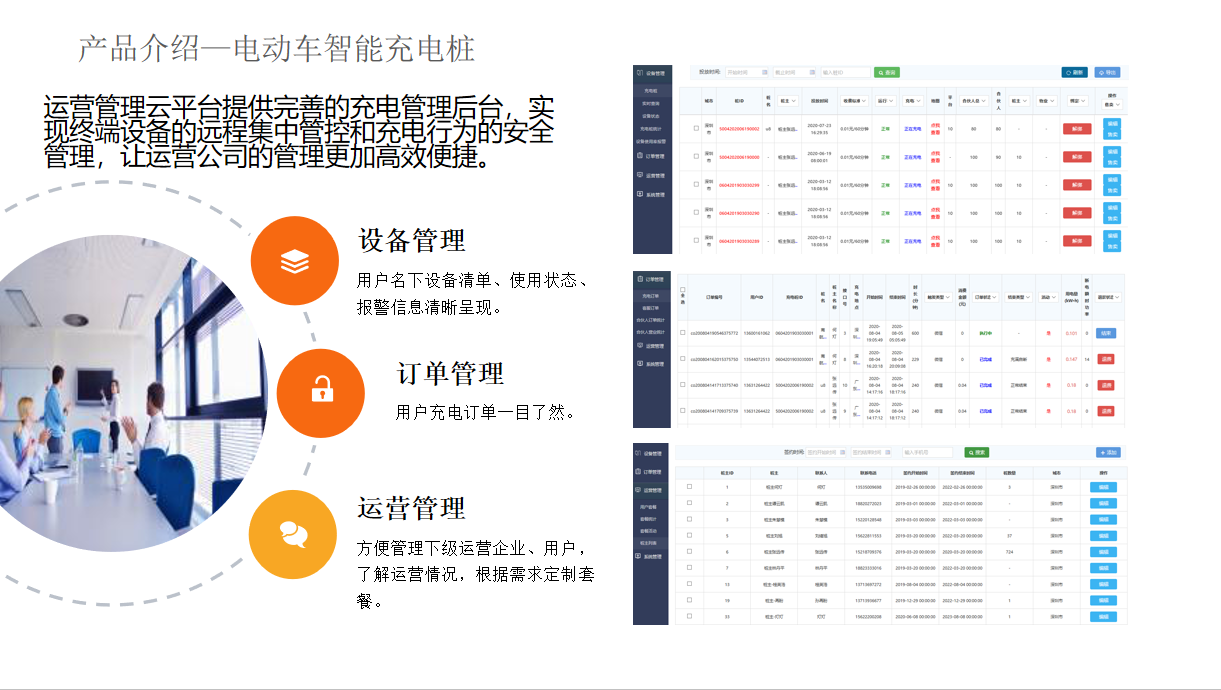Tick the checkbox for pile ID 5004202006190000

tap(696, 157)
